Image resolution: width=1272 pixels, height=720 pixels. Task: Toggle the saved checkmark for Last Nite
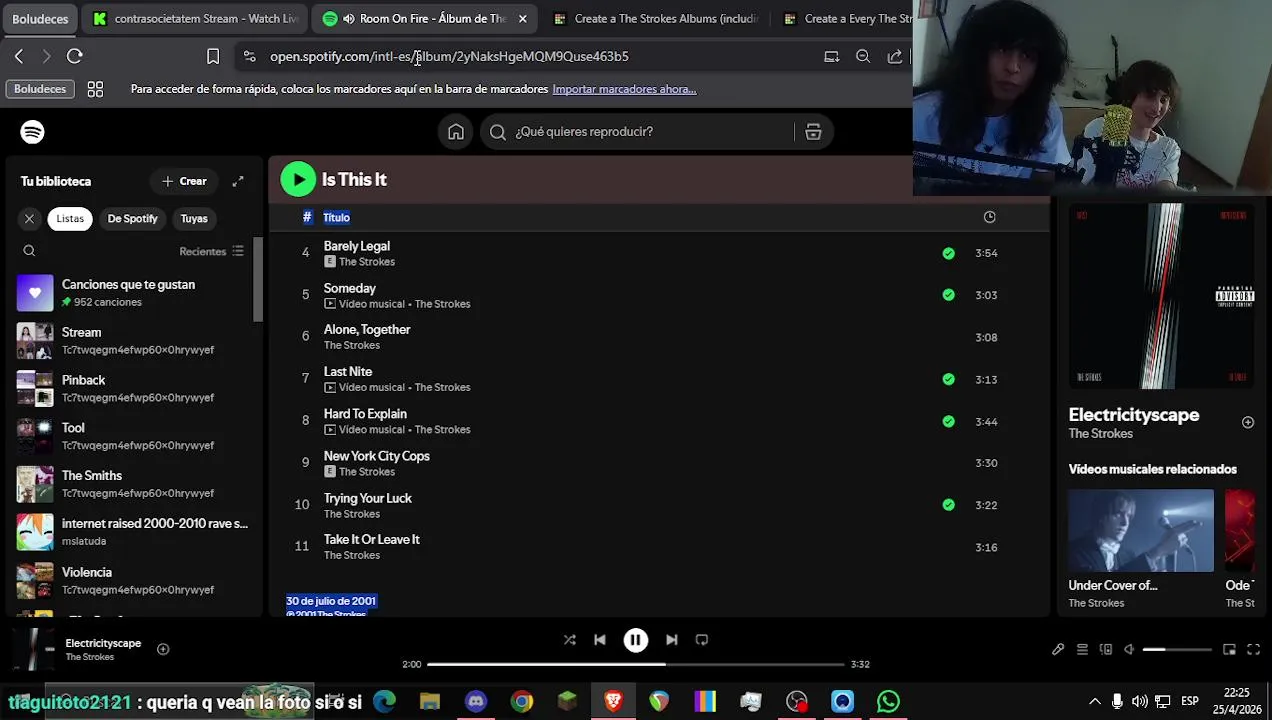pyautogui.click(x=948, y=379)
